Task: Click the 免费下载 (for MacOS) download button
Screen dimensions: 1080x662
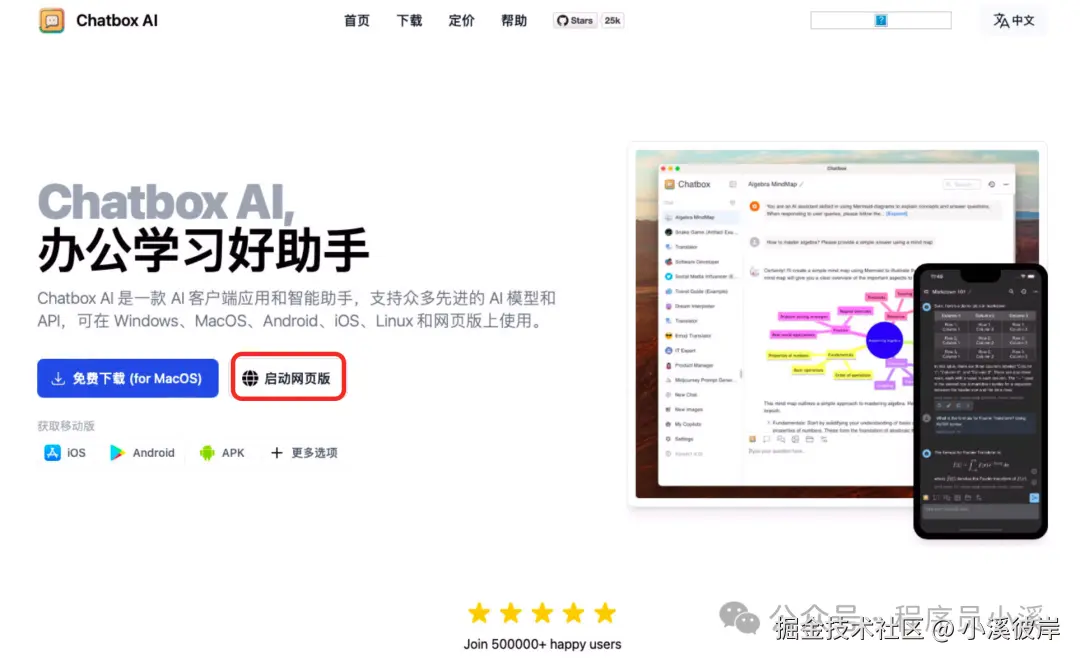Action: 127,378
